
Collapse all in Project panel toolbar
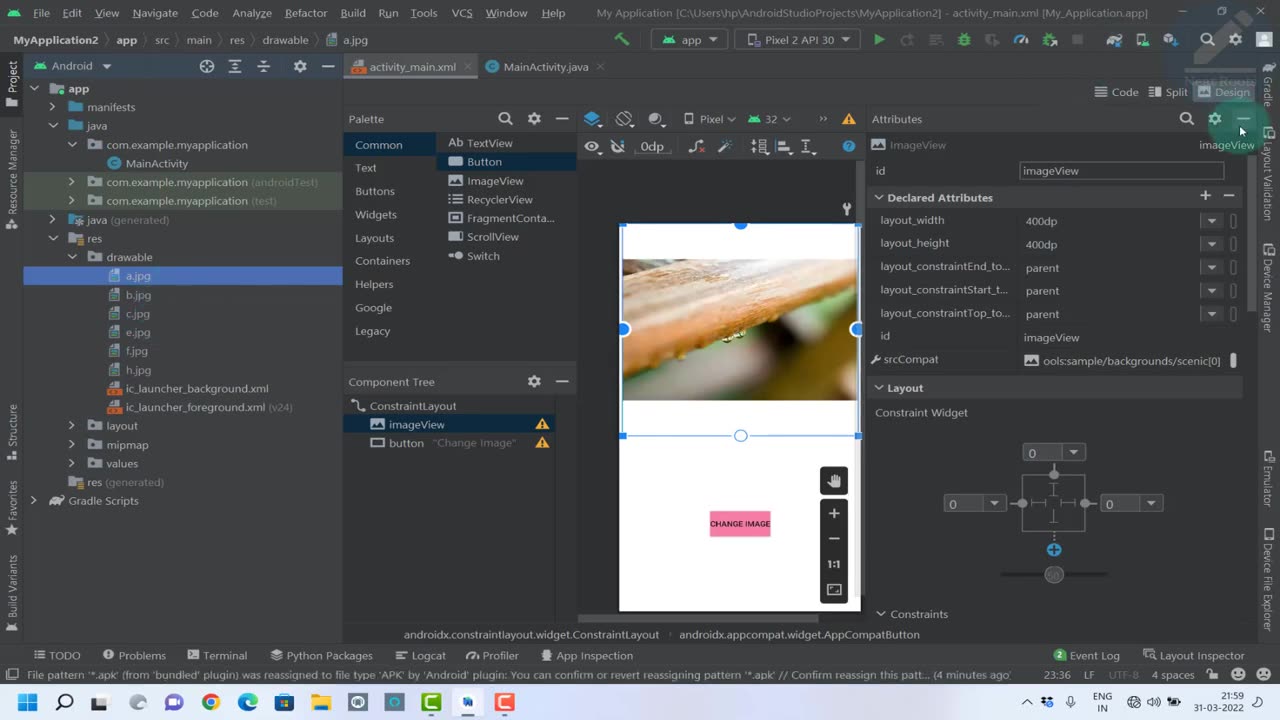coord(264,66)
